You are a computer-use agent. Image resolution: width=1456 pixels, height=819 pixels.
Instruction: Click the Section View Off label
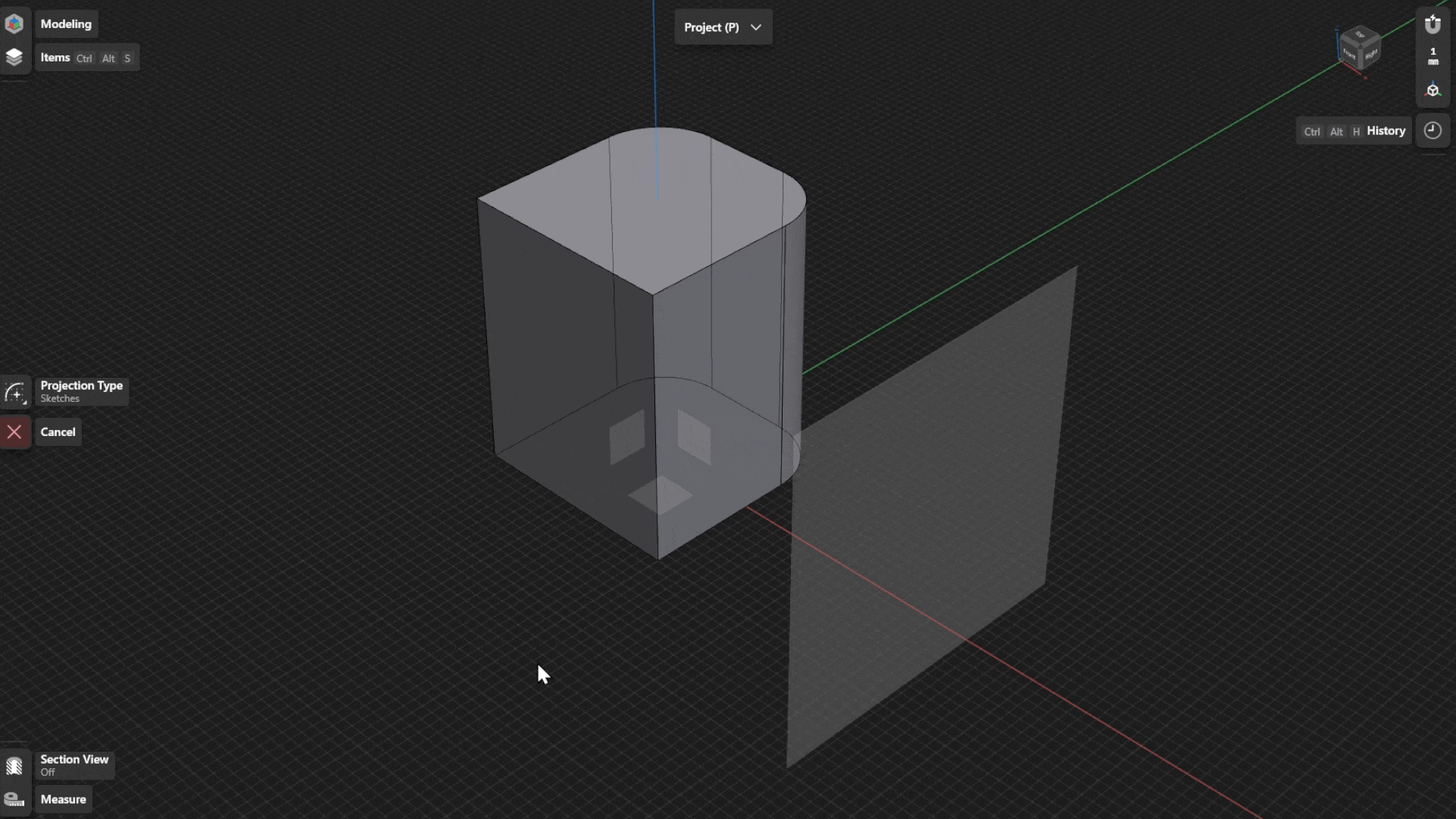pyautogui.click(x=74, y=765)
